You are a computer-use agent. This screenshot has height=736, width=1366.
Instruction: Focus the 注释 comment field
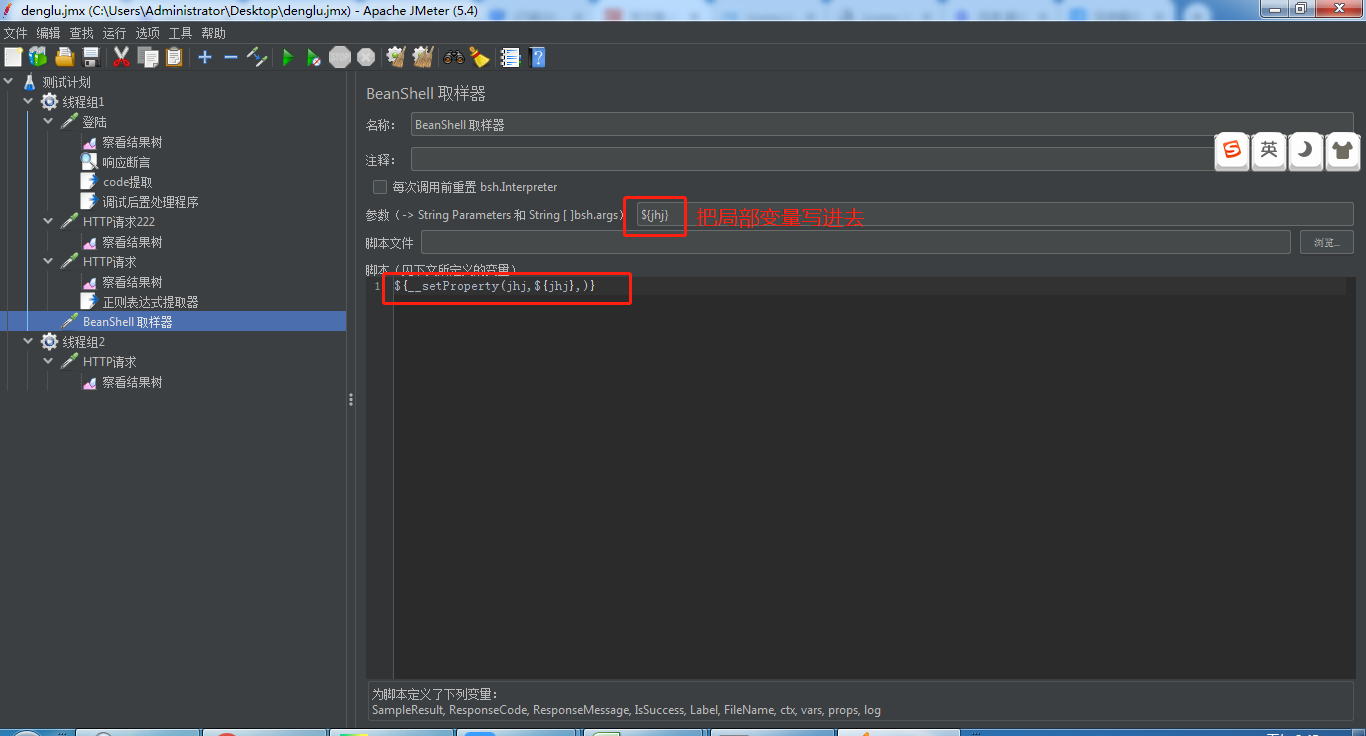(882, 160)
